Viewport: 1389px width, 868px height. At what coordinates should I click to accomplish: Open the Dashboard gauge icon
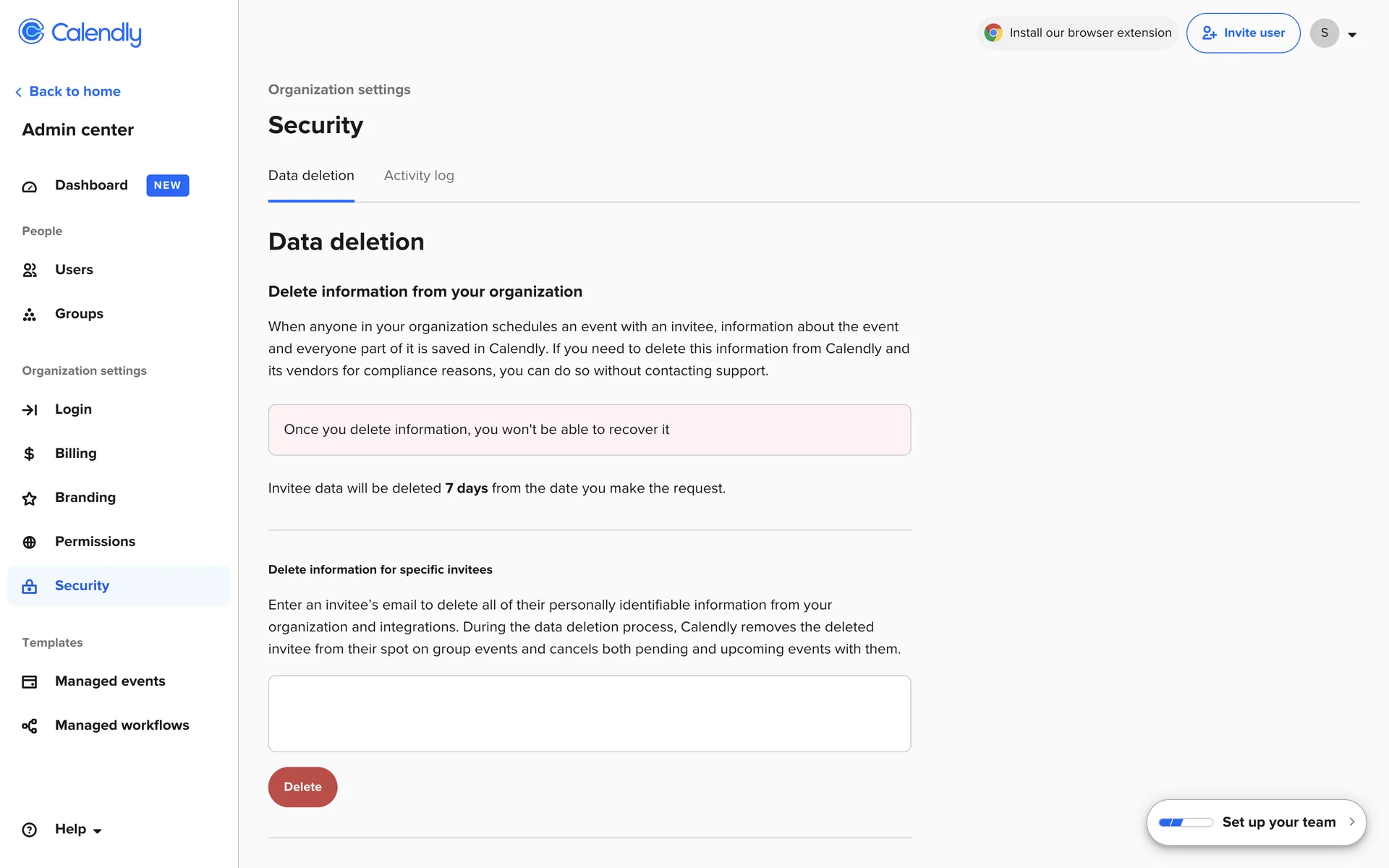tap(29, 187)
